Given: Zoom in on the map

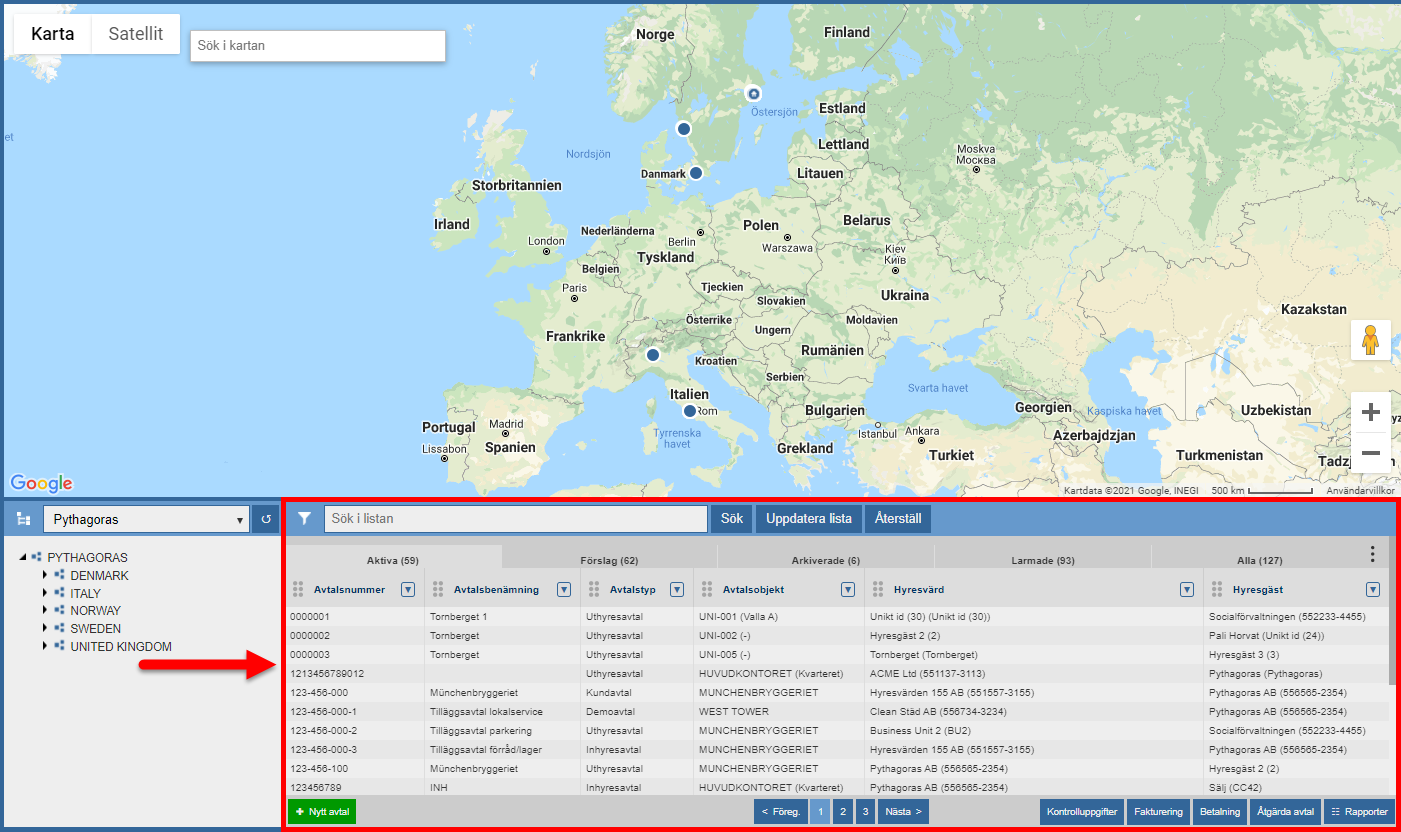Looking at the screenshot, I should click(x=1370, y=412).
